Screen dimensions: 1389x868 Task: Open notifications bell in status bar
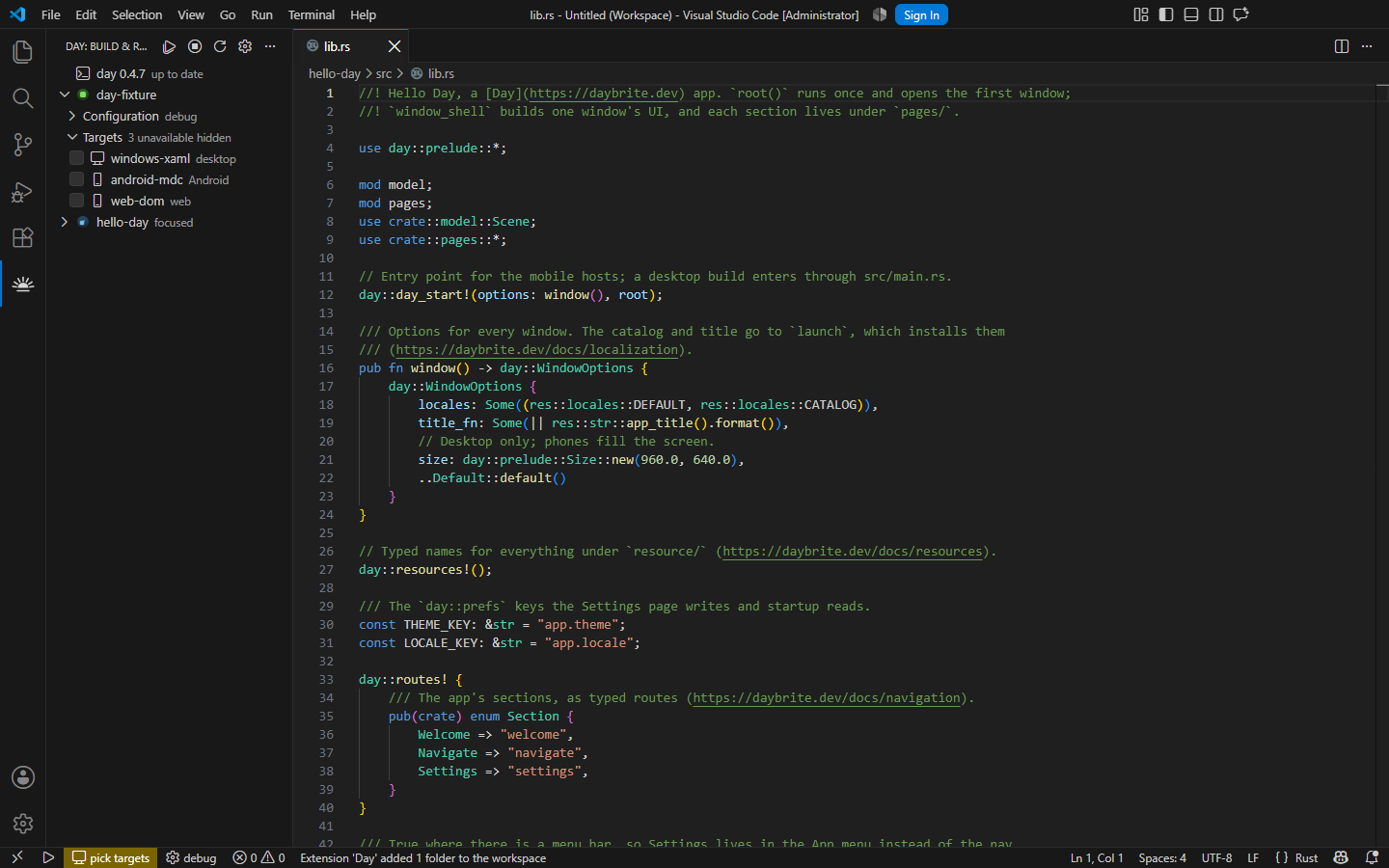[1372, 857]
